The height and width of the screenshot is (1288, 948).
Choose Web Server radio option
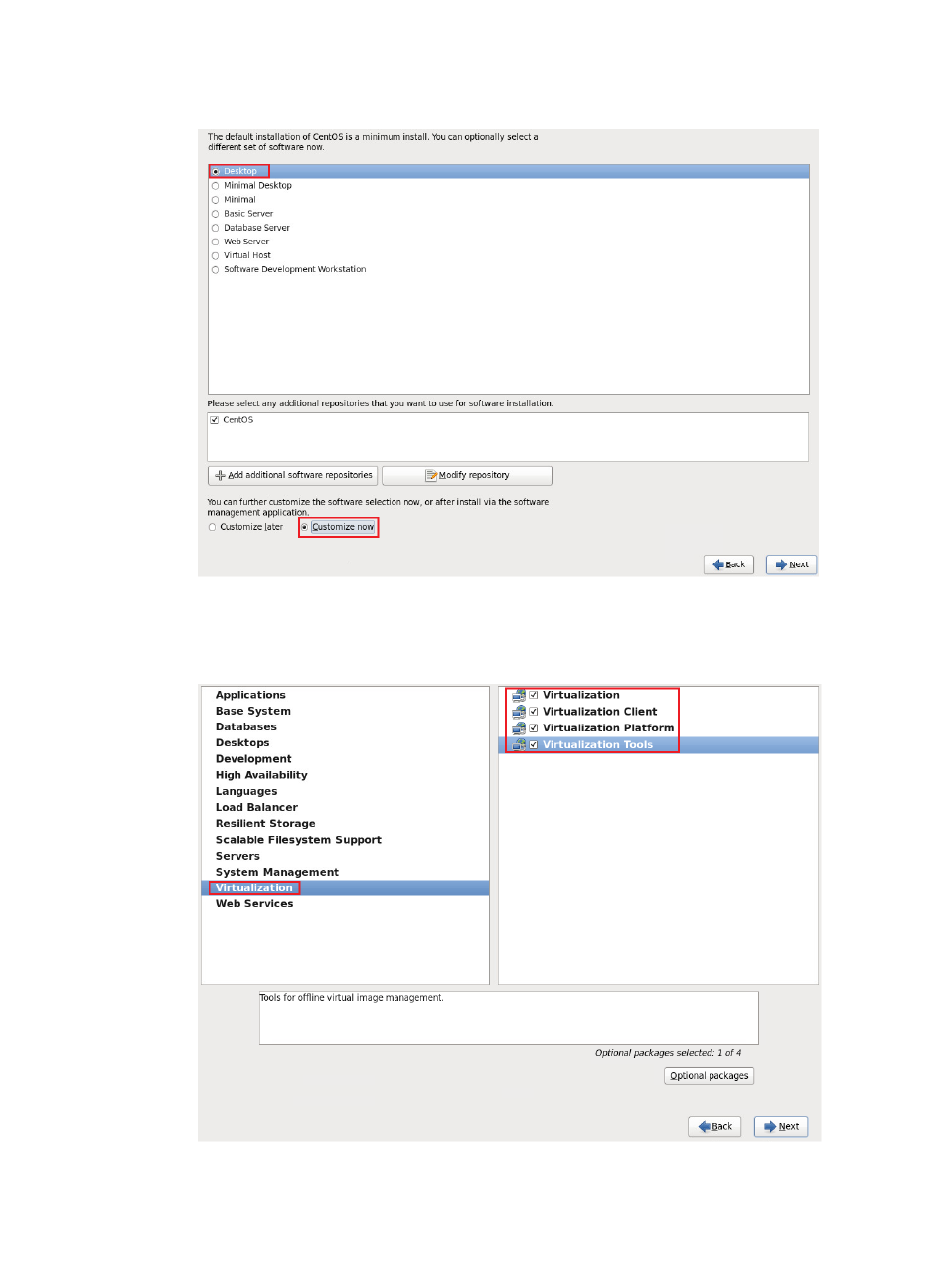(x=215, y=241)
